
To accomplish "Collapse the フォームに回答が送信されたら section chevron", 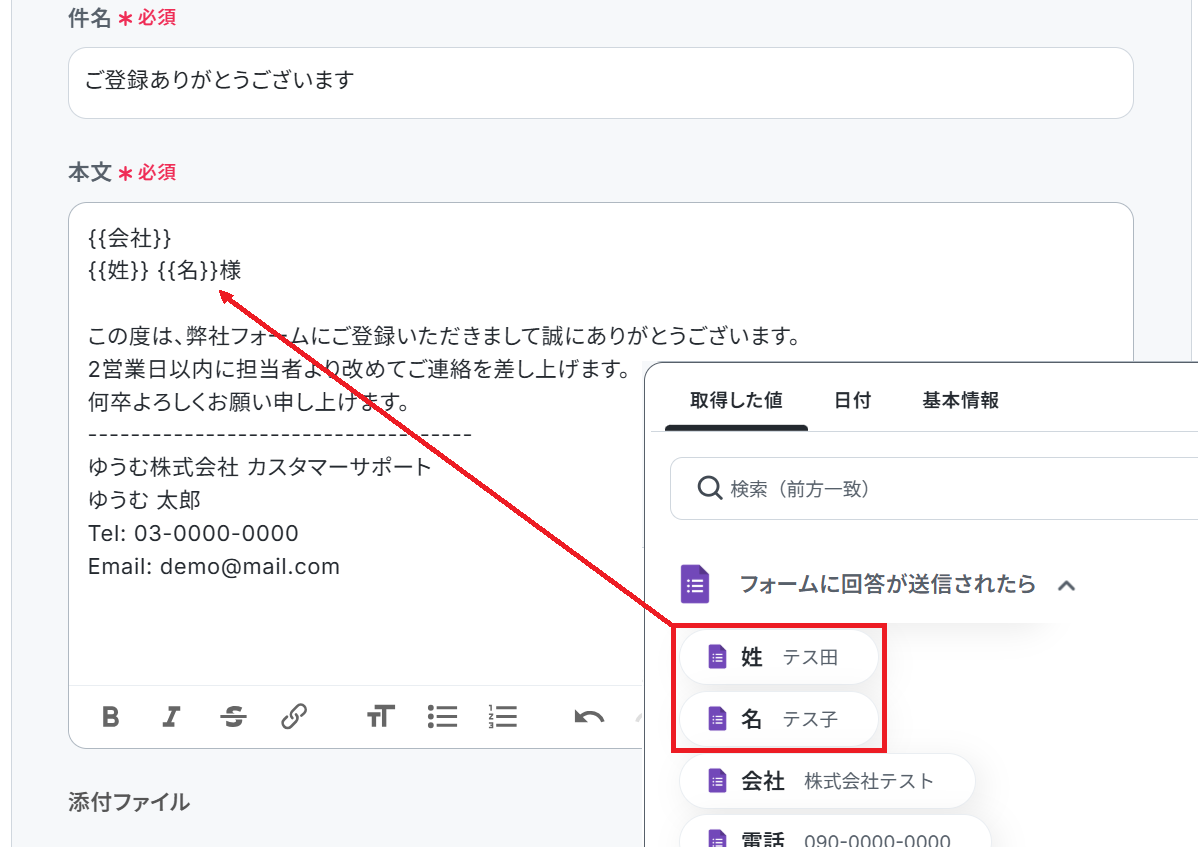I will click(x=1066, y=585).
